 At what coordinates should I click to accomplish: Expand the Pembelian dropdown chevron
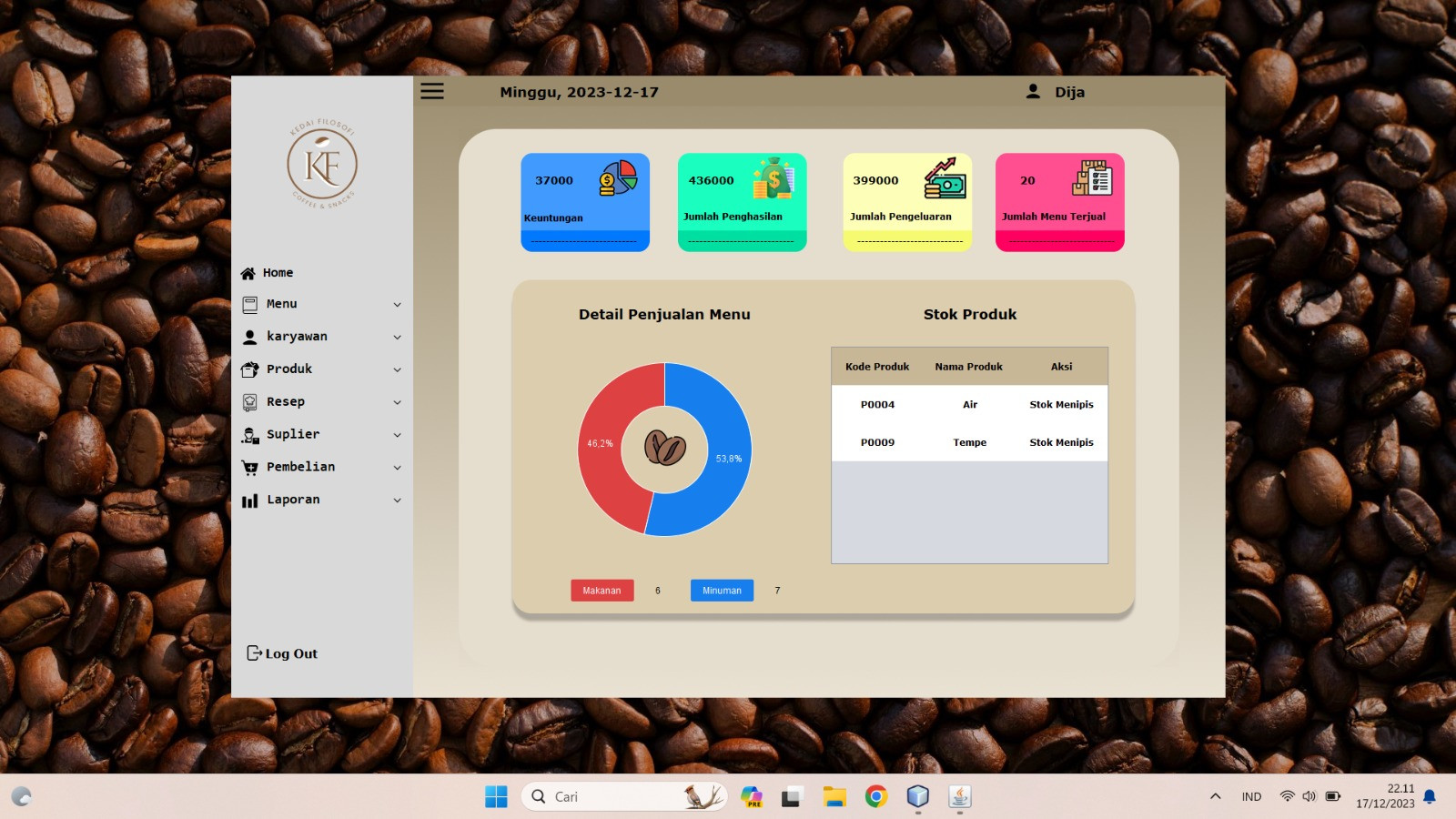397,468
